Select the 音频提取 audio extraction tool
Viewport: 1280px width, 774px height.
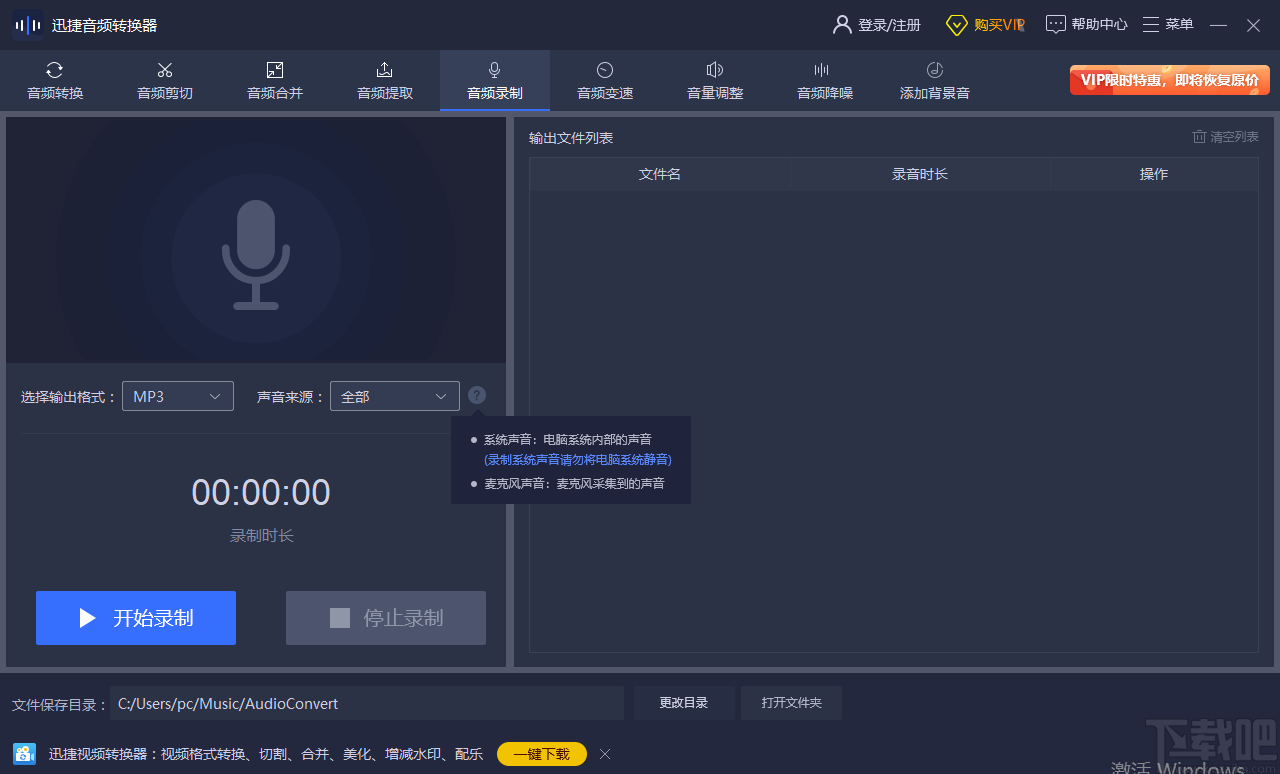click(x=385, y=80)
